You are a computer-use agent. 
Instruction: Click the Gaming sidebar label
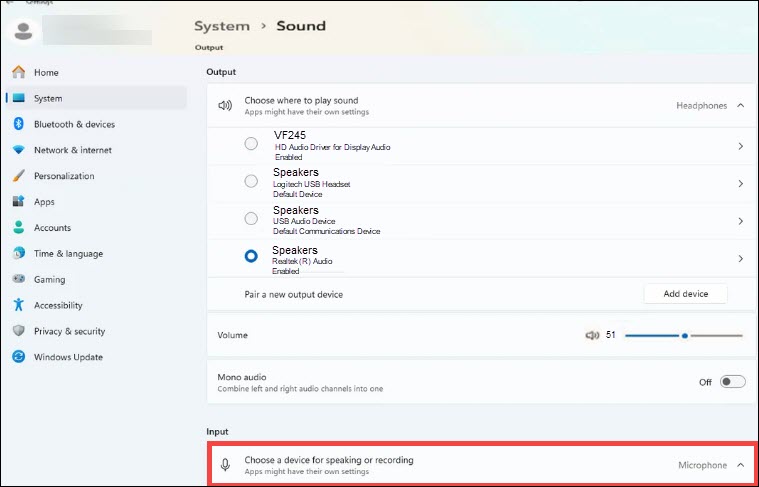[x=49, y=280]
